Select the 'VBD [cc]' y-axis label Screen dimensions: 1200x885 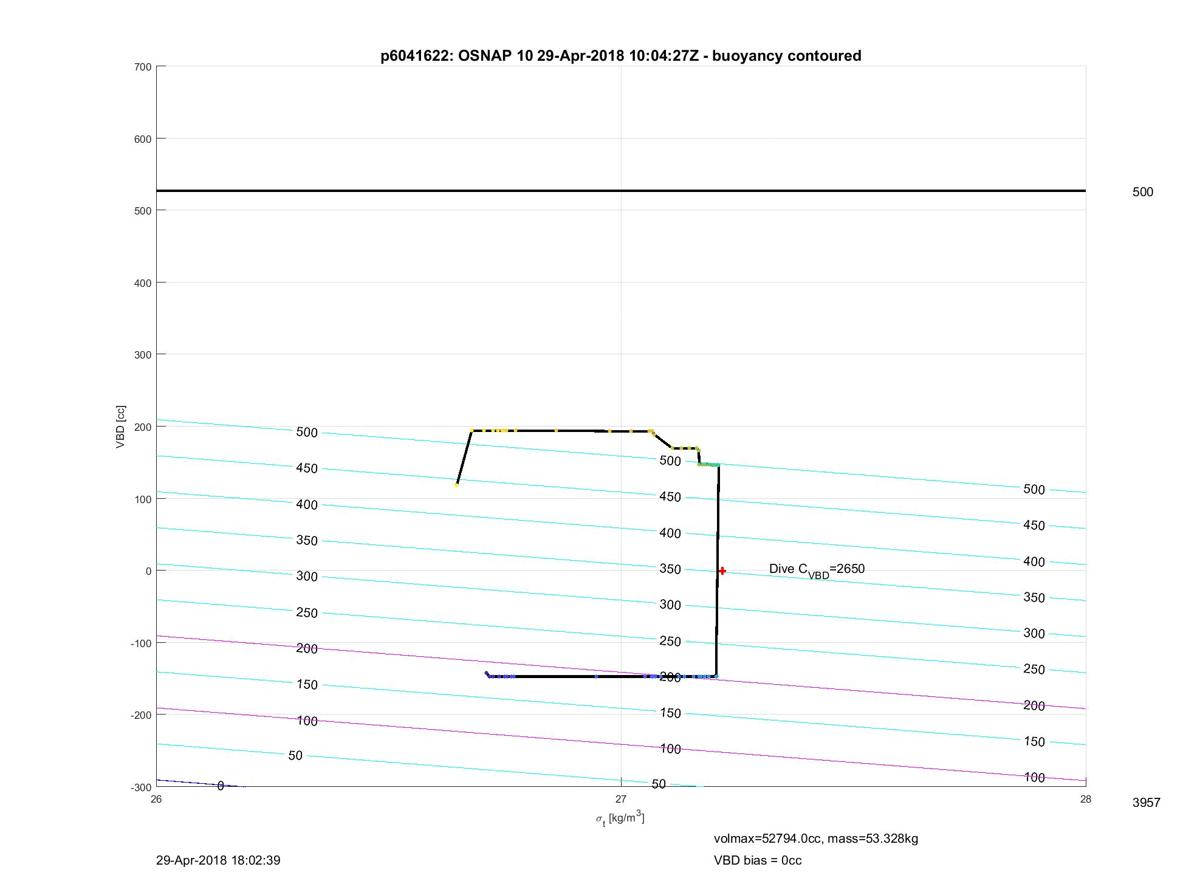pyautogui.click(x=121, y=427)
